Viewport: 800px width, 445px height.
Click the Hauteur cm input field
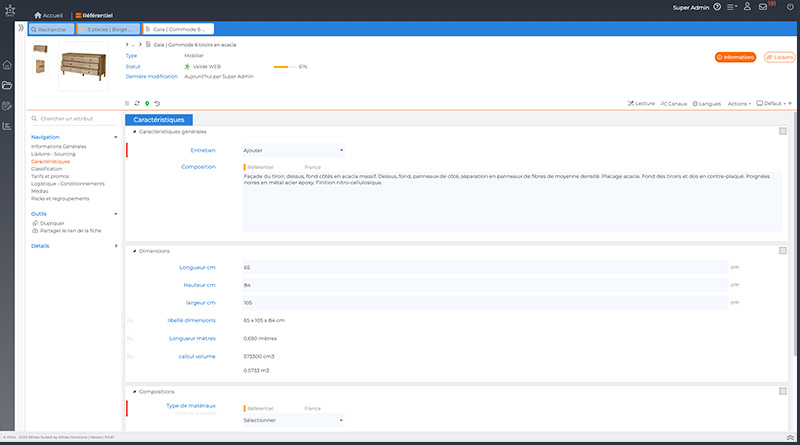(485, 285)
